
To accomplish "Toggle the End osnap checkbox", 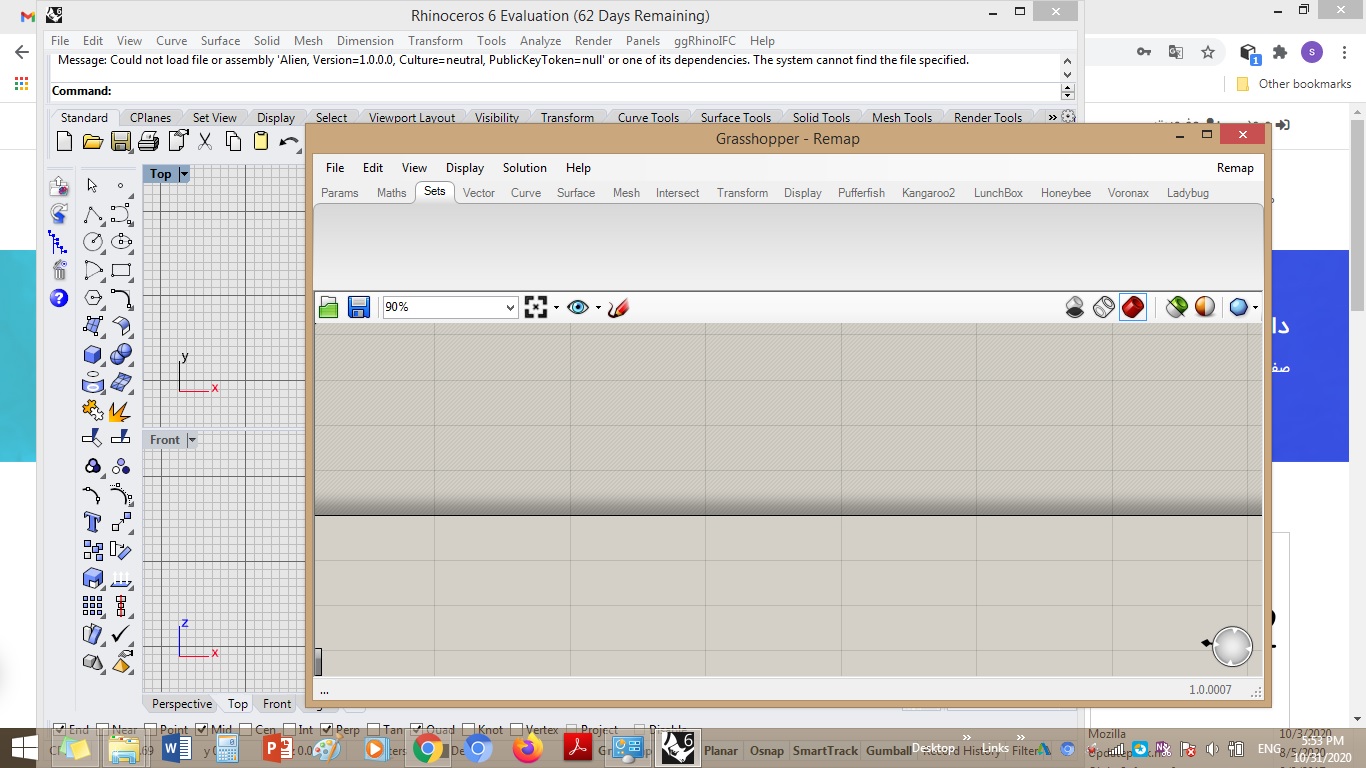I will (59, 730).
